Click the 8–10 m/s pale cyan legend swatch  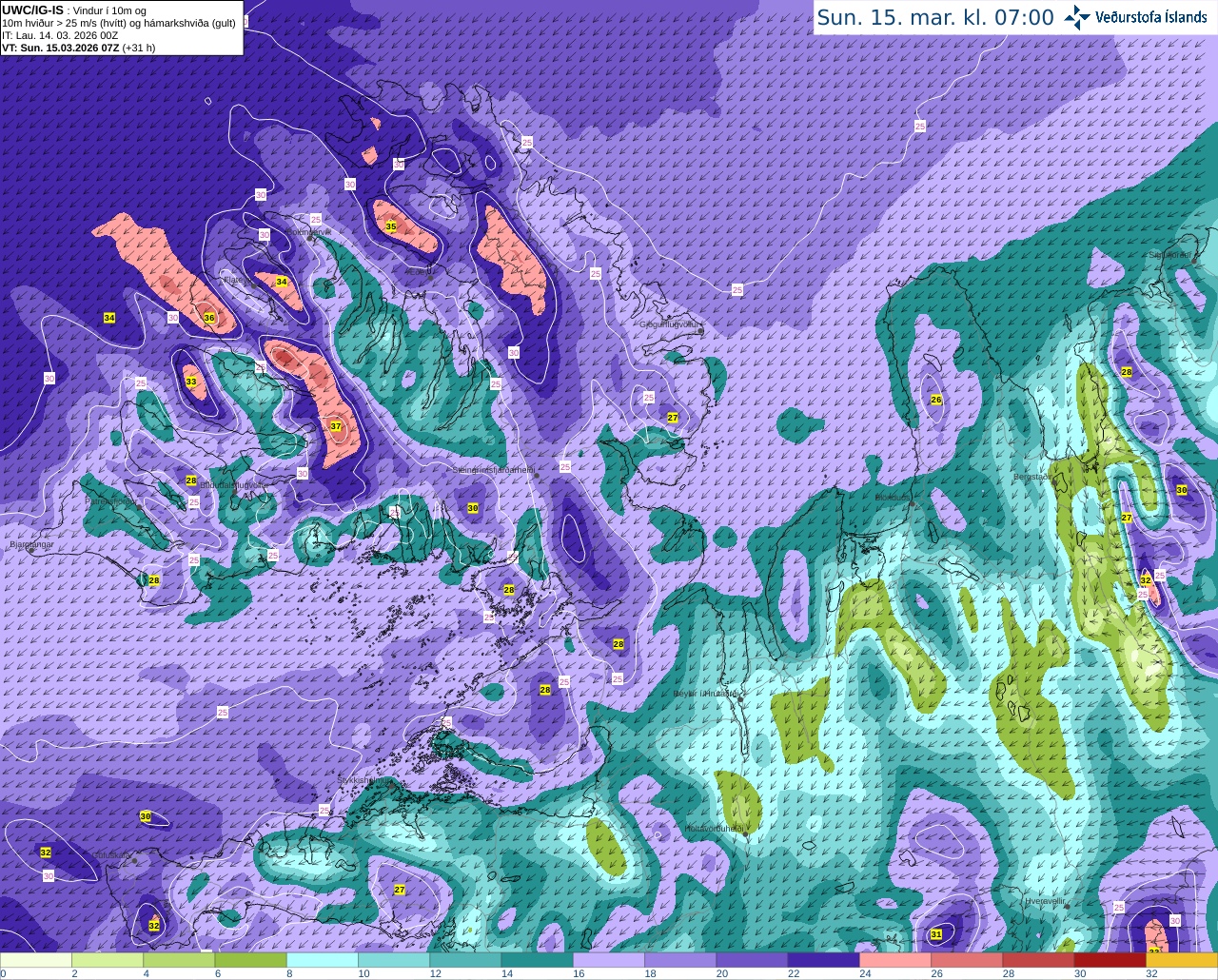point(323,959)
